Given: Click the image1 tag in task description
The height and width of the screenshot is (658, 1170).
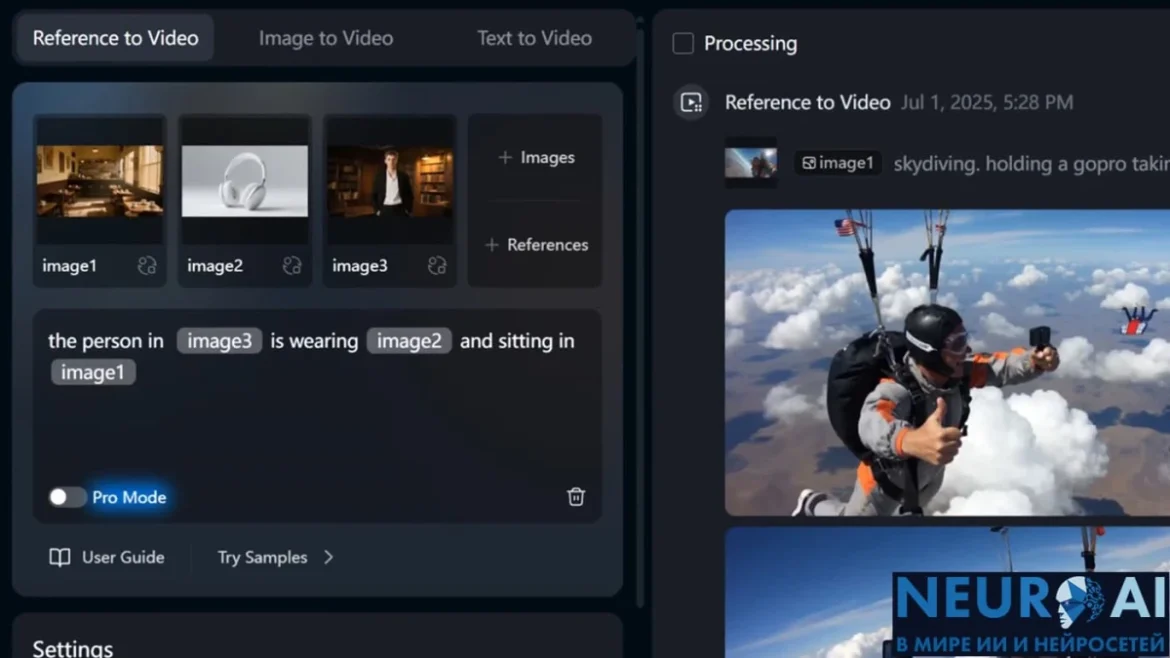Looking at the screenshot, I should click(x=837, y=163).
